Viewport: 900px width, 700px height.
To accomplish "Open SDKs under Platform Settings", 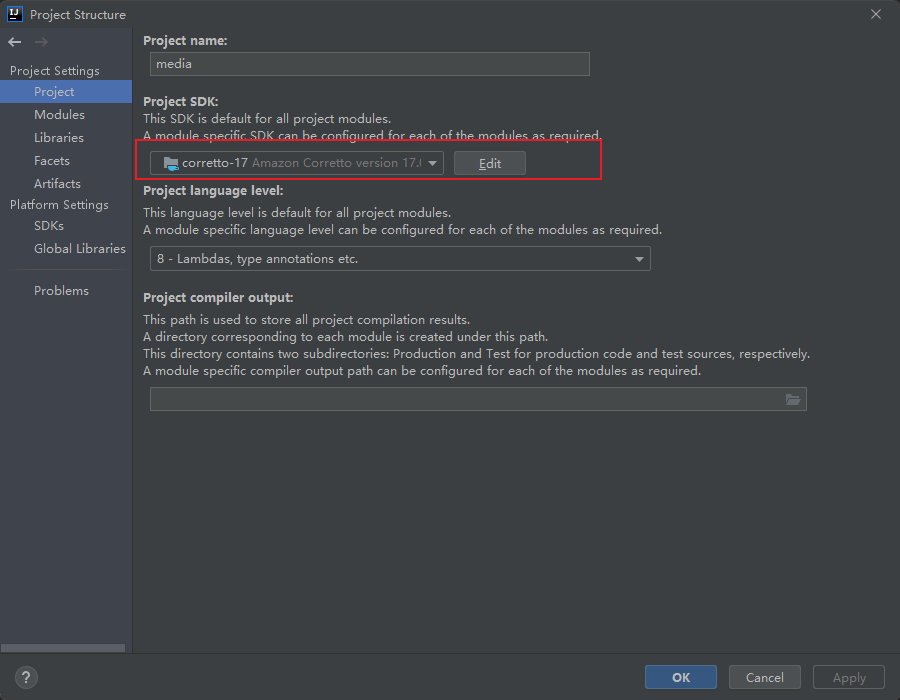I will 49,226.
